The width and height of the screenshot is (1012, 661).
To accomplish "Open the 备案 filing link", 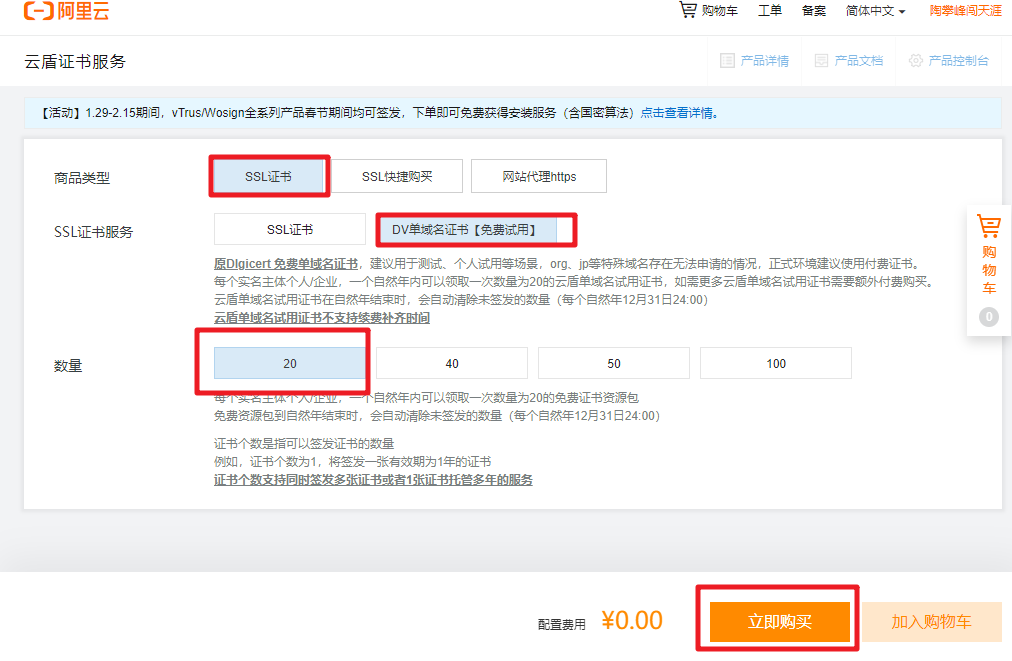I will coord(813,11).
